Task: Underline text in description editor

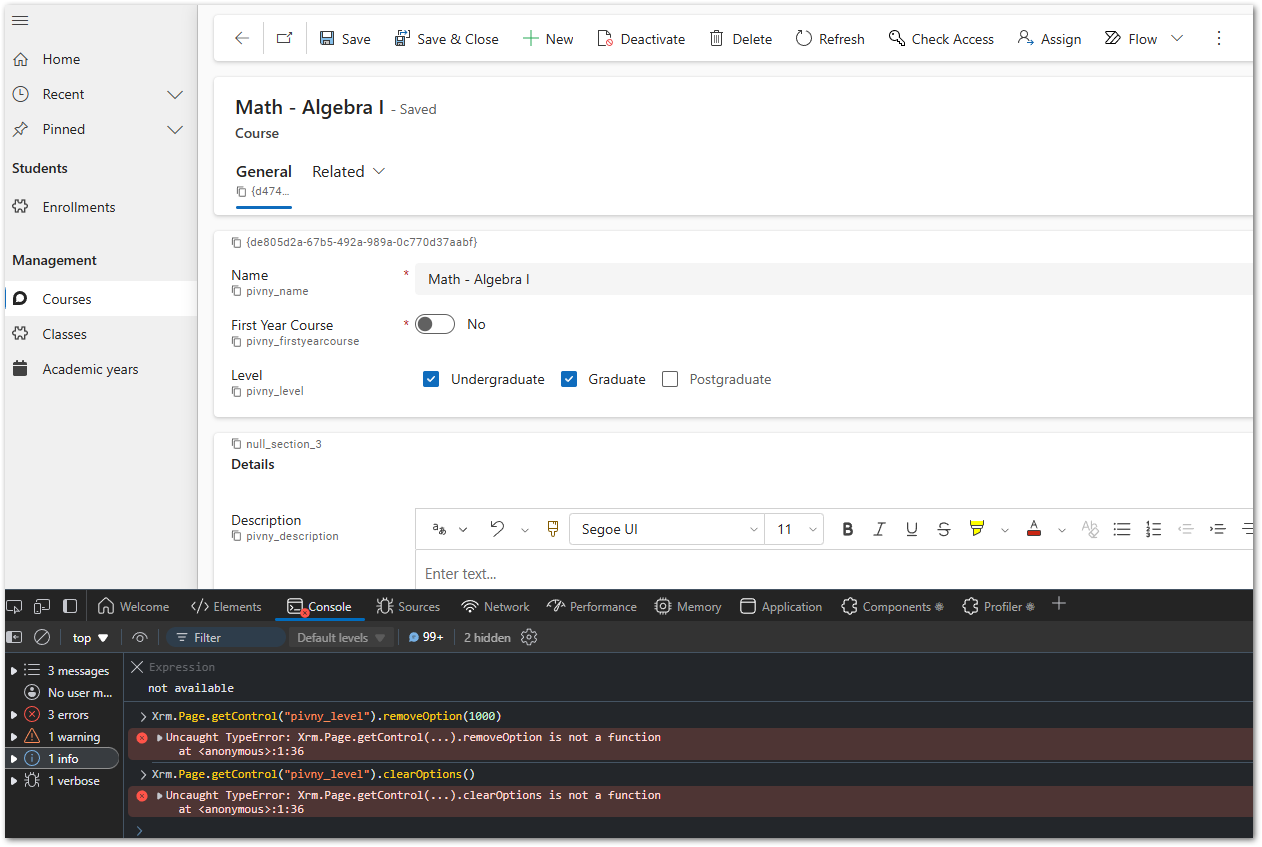Action: [x=912, y=529]
